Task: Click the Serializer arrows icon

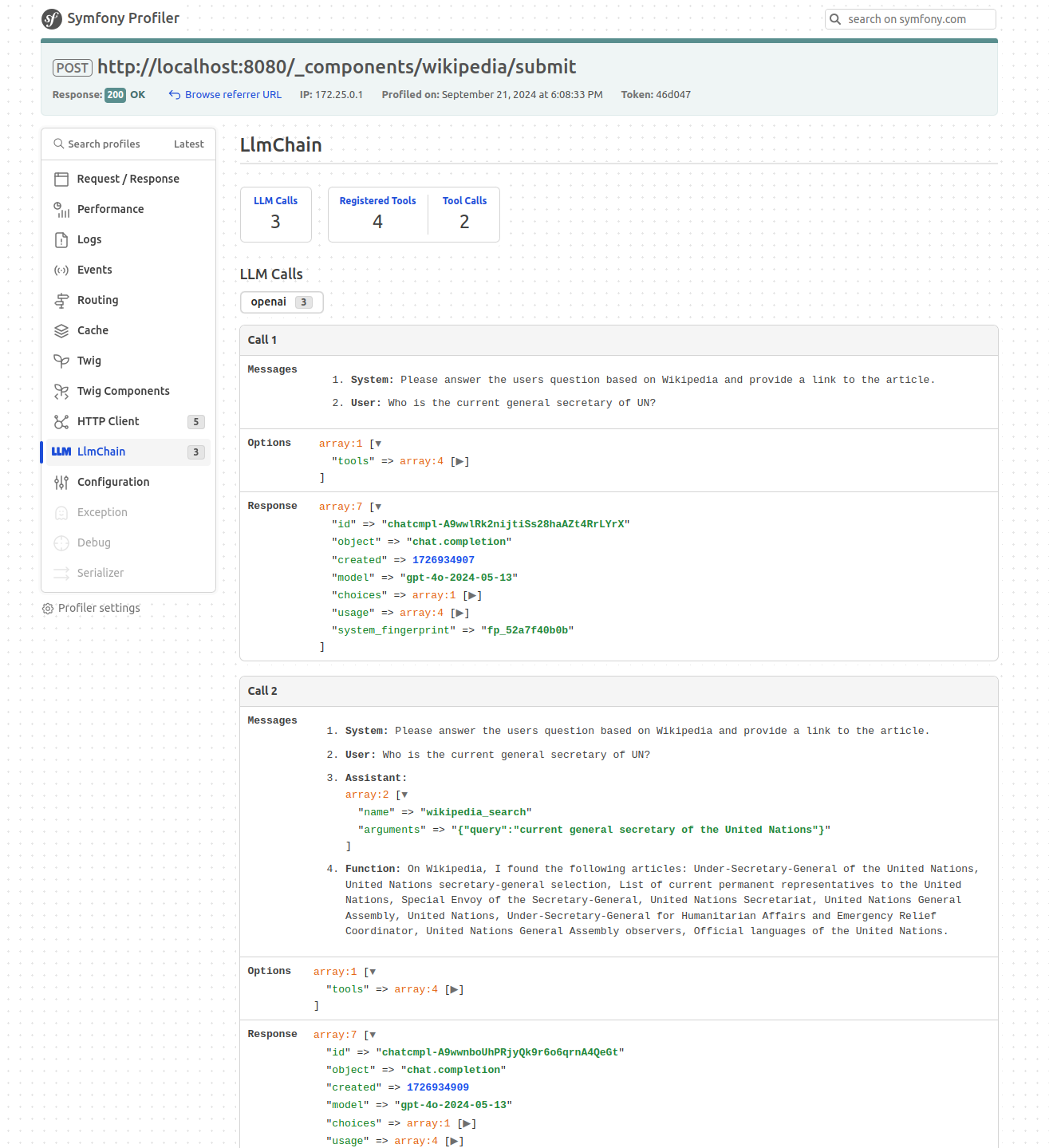Action: (x=61, y=573)
